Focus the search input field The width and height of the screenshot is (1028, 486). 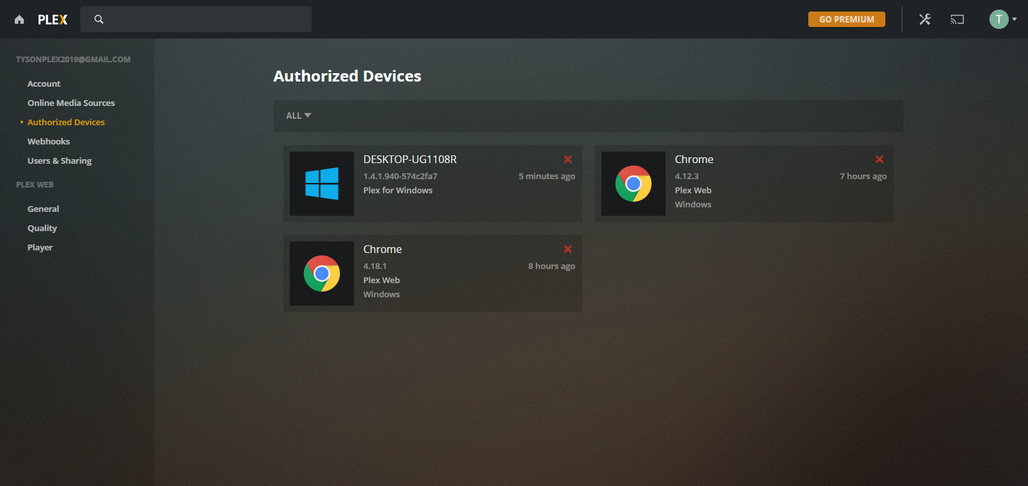[x=196, y=20]
